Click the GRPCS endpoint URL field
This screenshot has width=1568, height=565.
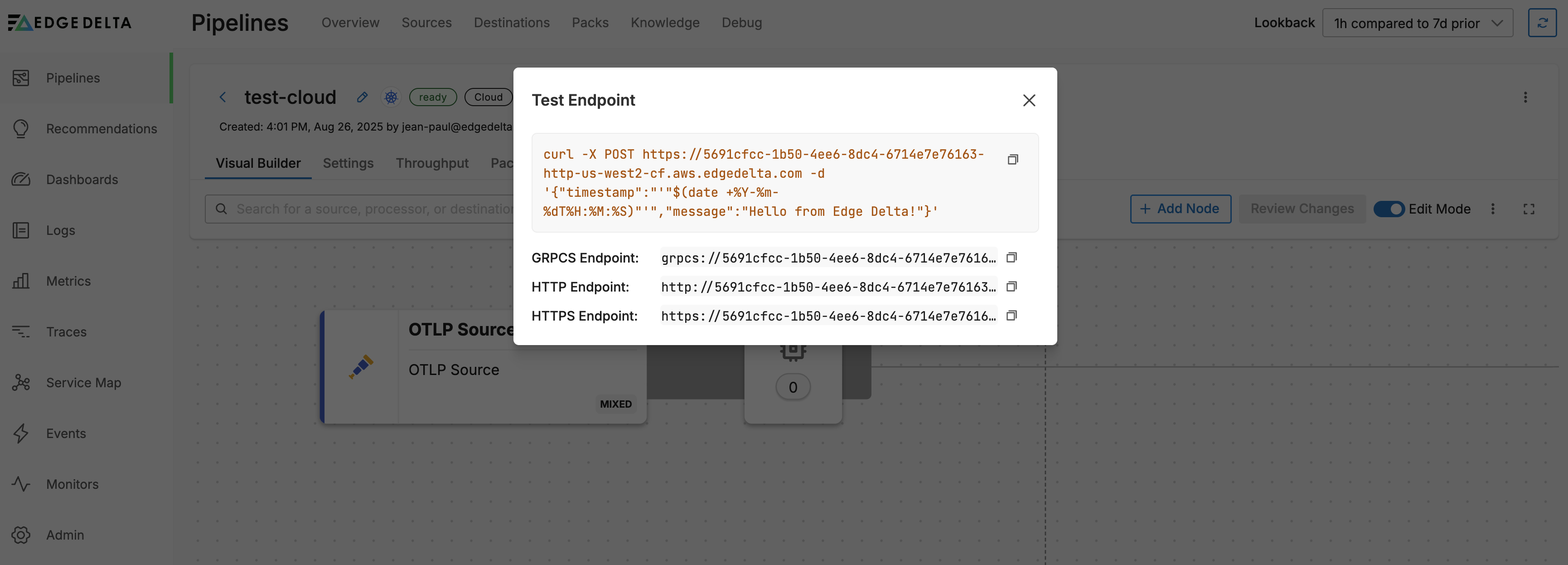tap(828, 258)
